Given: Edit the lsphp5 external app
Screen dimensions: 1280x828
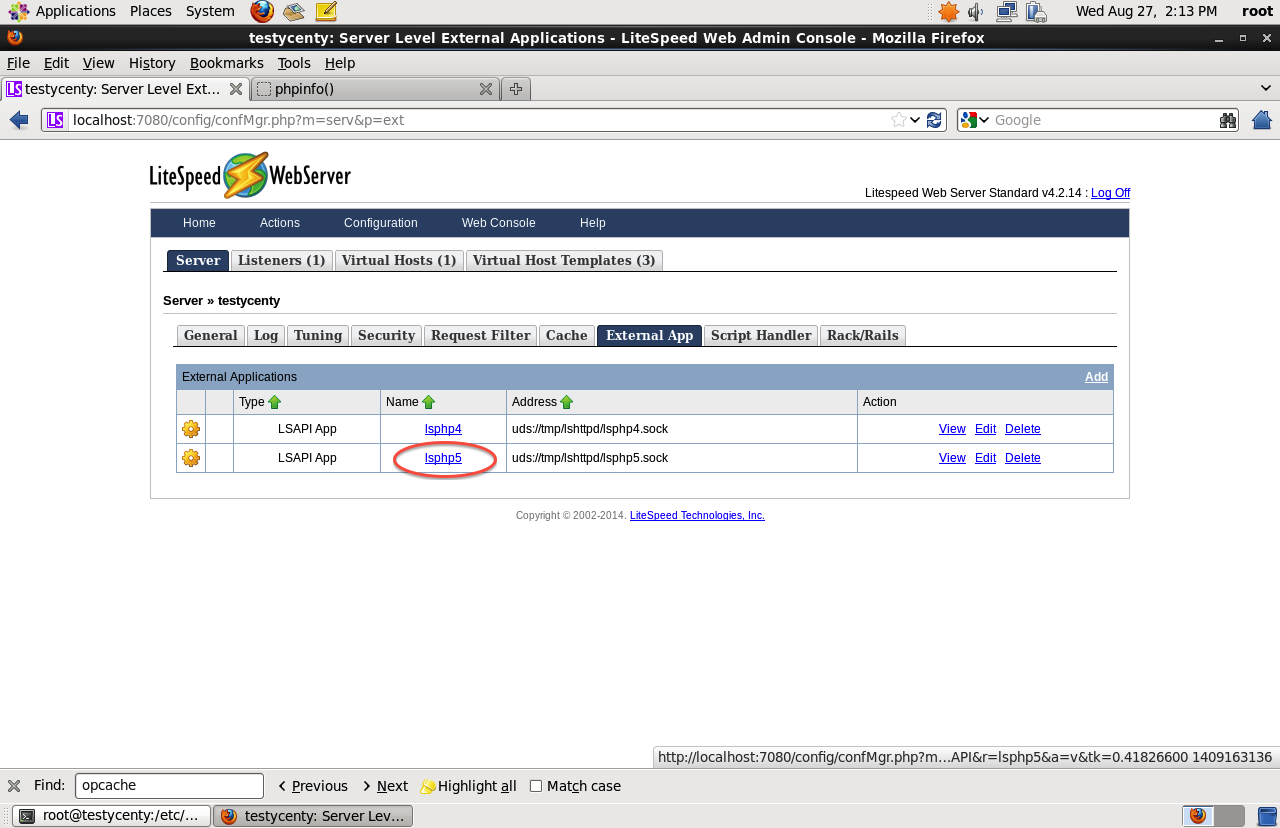Looking at the screenshot, I should pyautogui.click(x=985, y=458).
